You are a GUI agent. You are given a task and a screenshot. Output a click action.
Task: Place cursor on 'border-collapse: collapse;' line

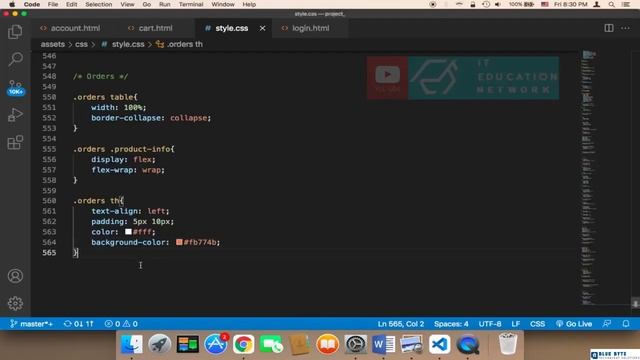[x=151, y=118]
